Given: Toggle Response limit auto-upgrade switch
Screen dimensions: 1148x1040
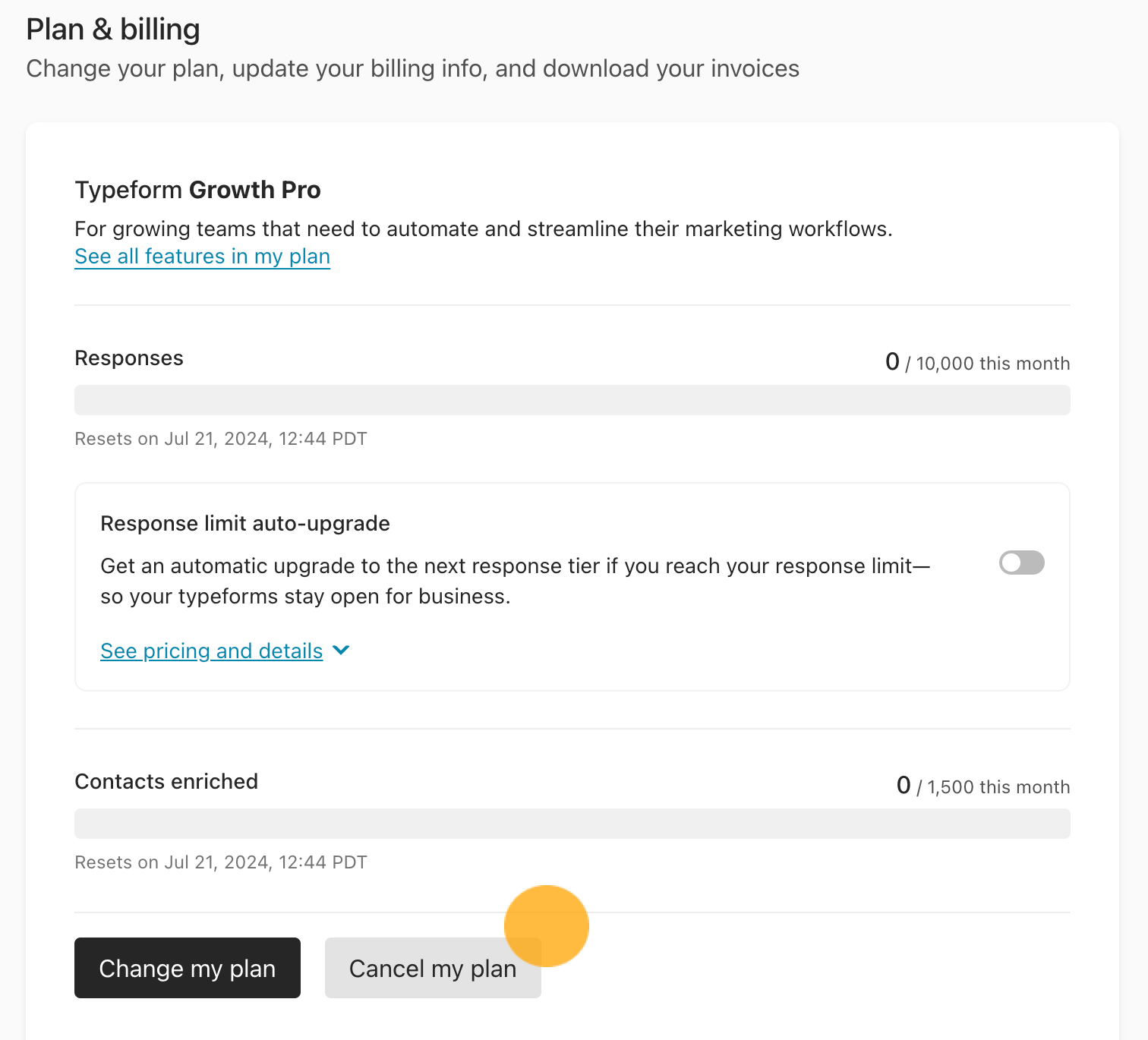Looking at the screenshot, I should (x=1021, y=563).
